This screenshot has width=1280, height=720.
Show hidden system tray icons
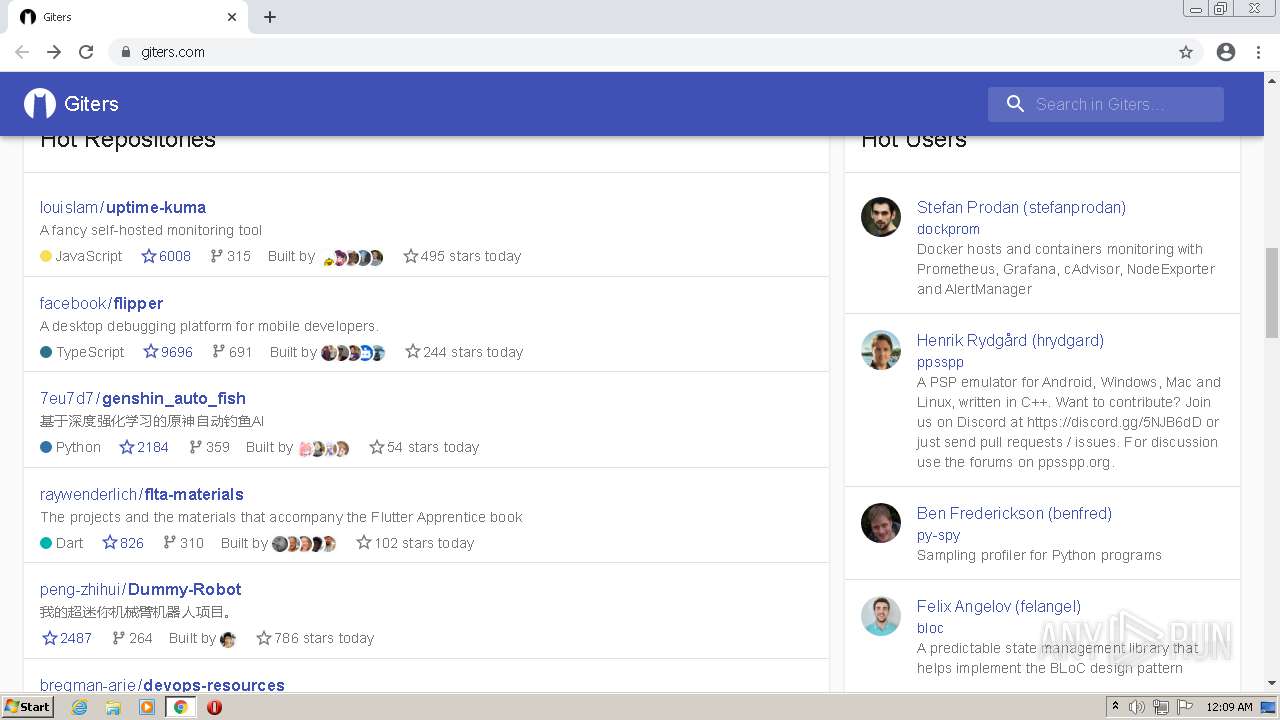click(1115, 707)
